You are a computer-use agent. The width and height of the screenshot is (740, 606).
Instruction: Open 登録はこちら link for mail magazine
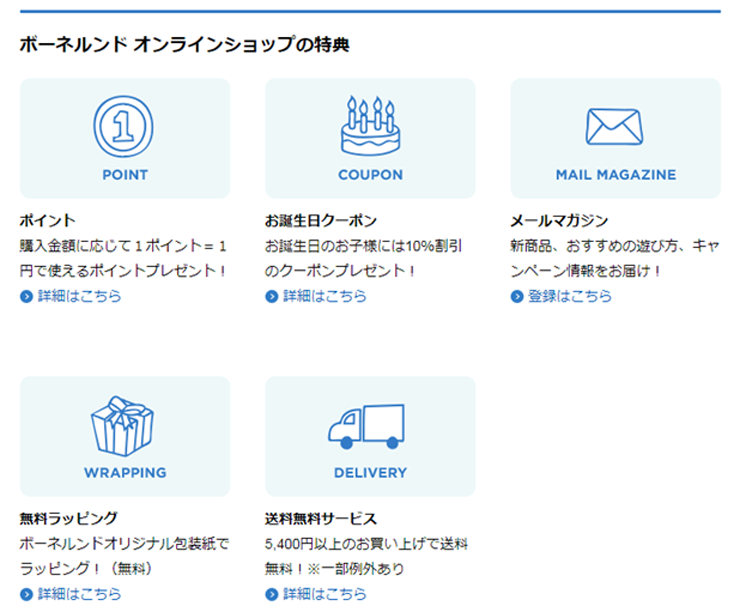tap(570, 296)
